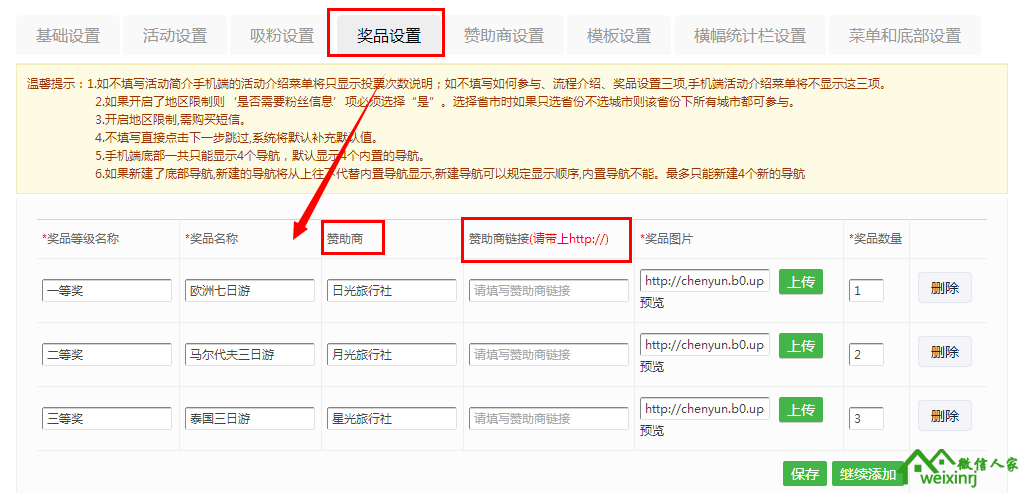Select the 吸粉设置 tab

(x=282, y=36)
